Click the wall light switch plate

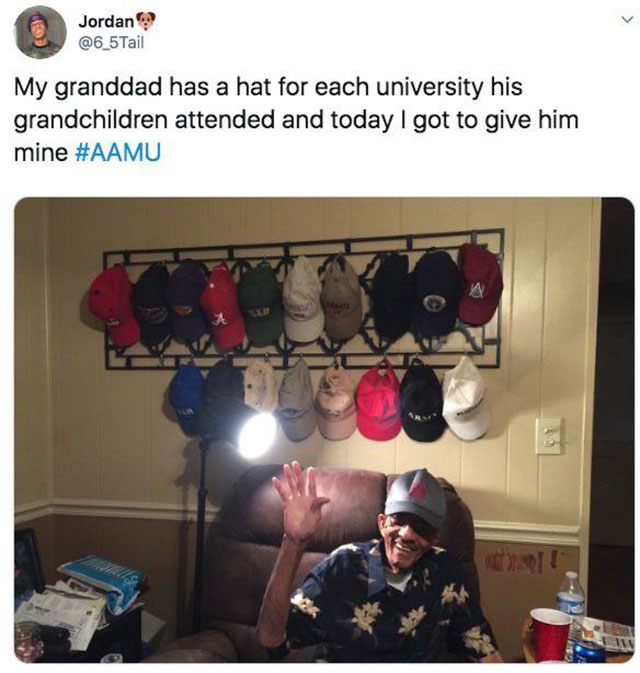click(549, 437)
